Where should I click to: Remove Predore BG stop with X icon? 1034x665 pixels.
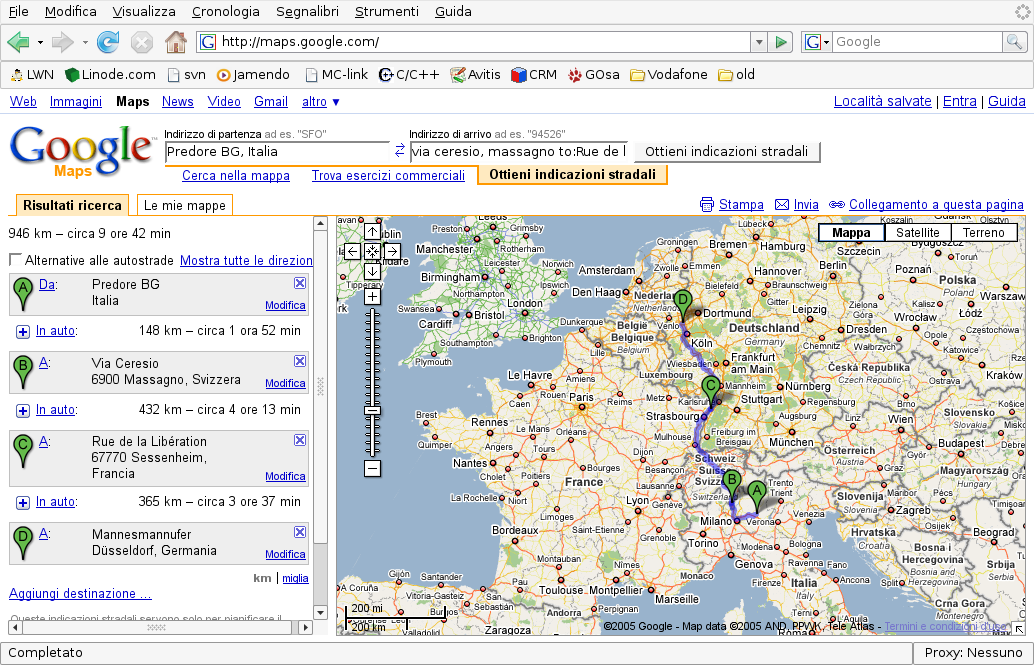300,283
